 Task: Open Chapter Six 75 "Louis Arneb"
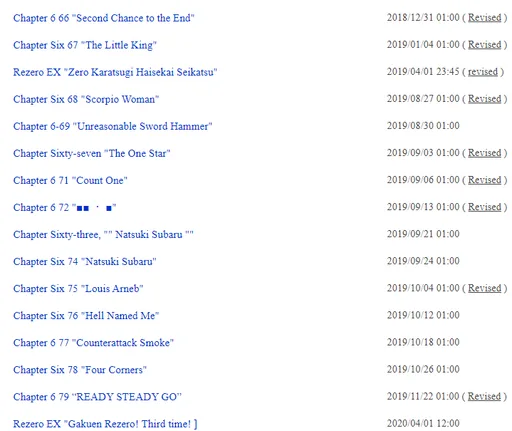click(x=78, y=288)
